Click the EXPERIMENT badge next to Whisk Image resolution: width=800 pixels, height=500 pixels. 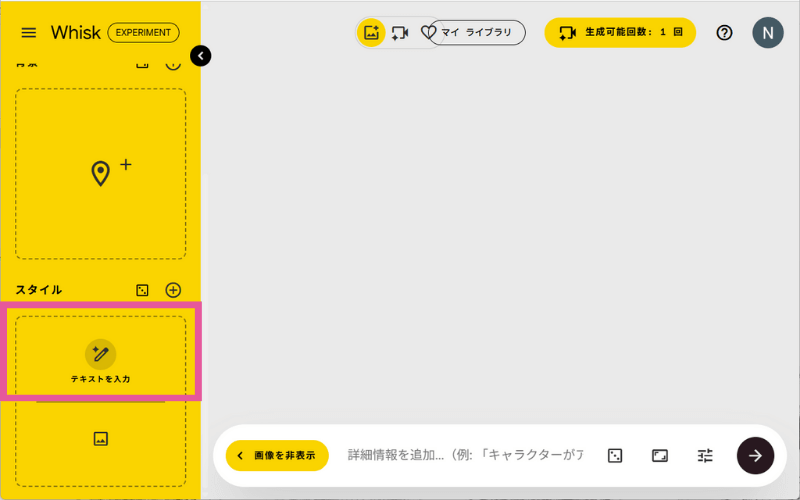[x=143, y=33]
